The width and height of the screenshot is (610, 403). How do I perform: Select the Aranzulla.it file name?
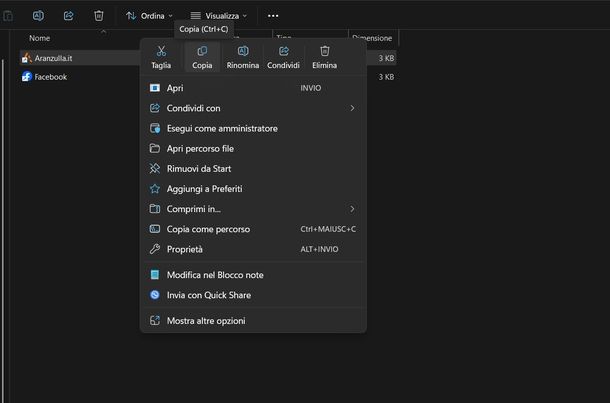pyautogui.click(x=53, y=58)
